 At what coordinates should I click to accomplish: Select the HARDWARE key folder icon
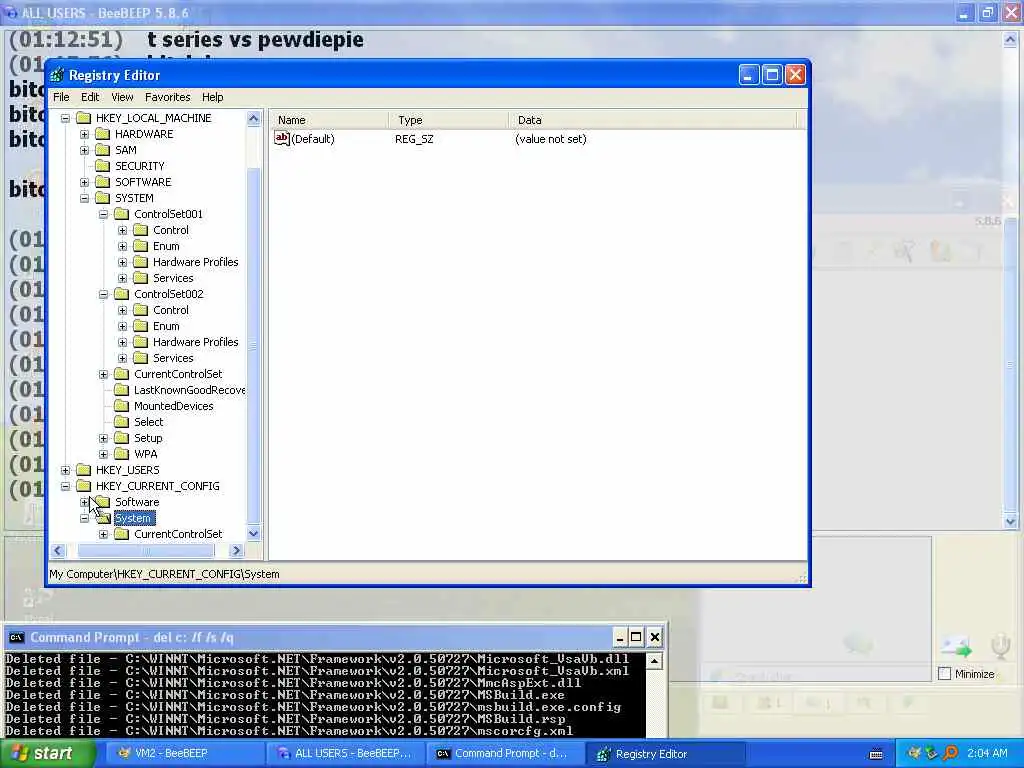coord(103,134)
